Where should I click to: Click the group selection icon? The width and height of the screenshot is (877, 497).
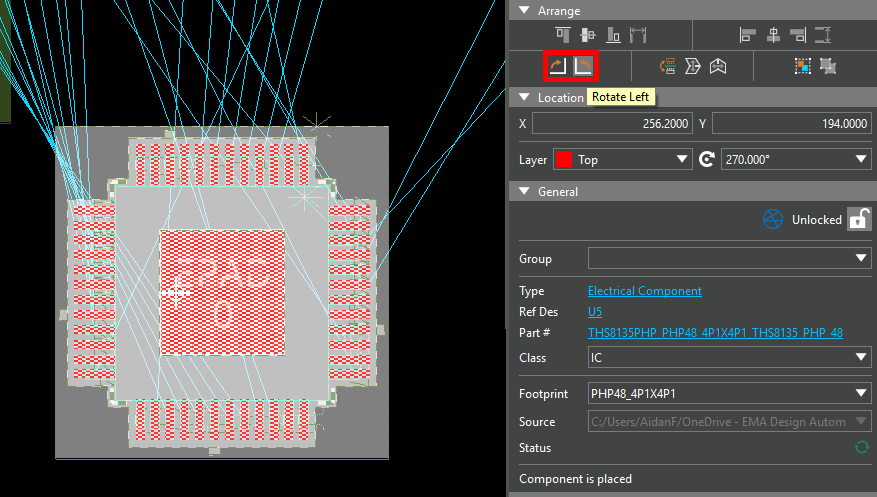[x=803, y=66]
